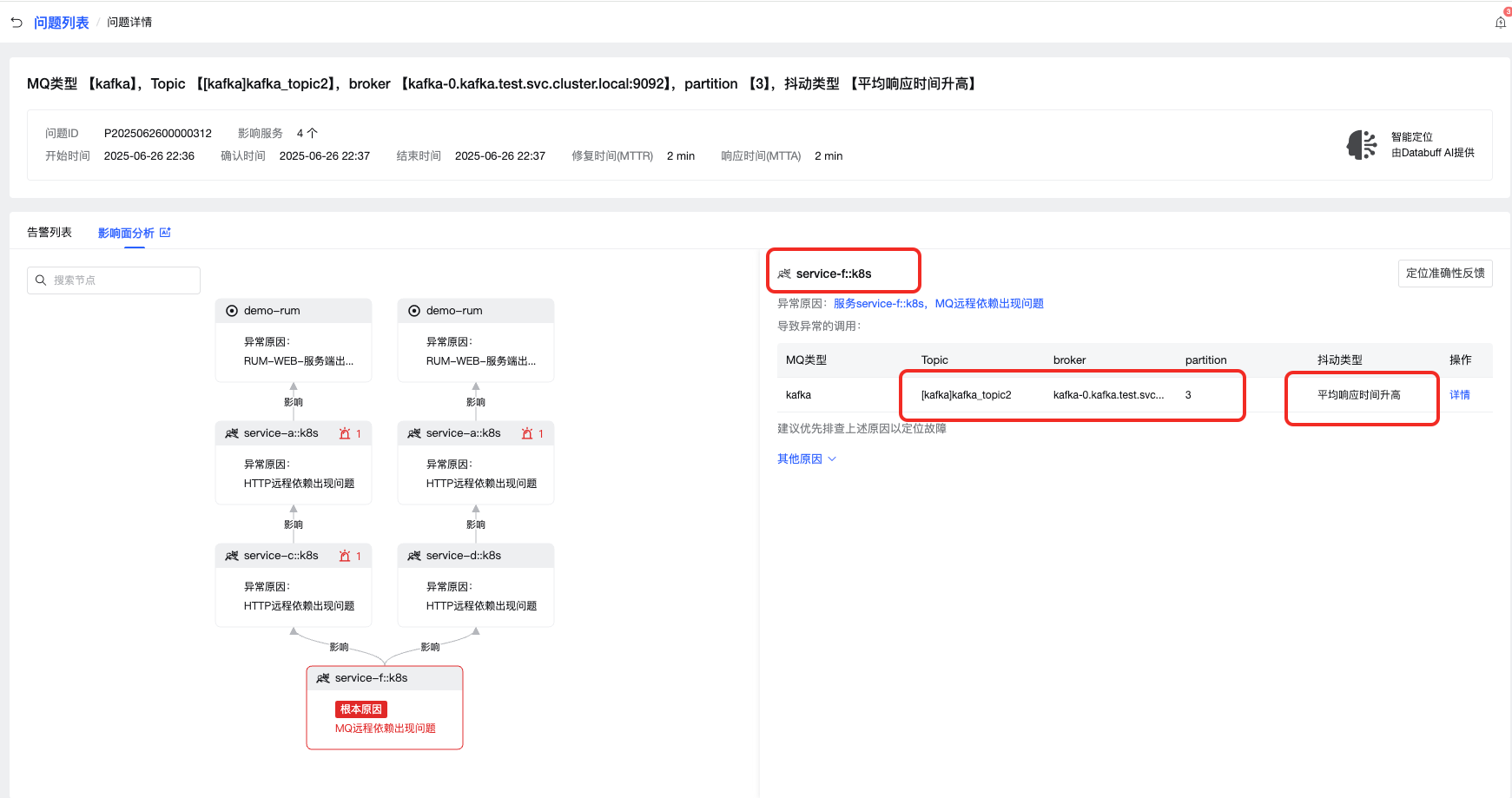Click the back arrow icon beside 问题列表
The width and height of the screenshot is (1512, 798).
coord(17,23)
